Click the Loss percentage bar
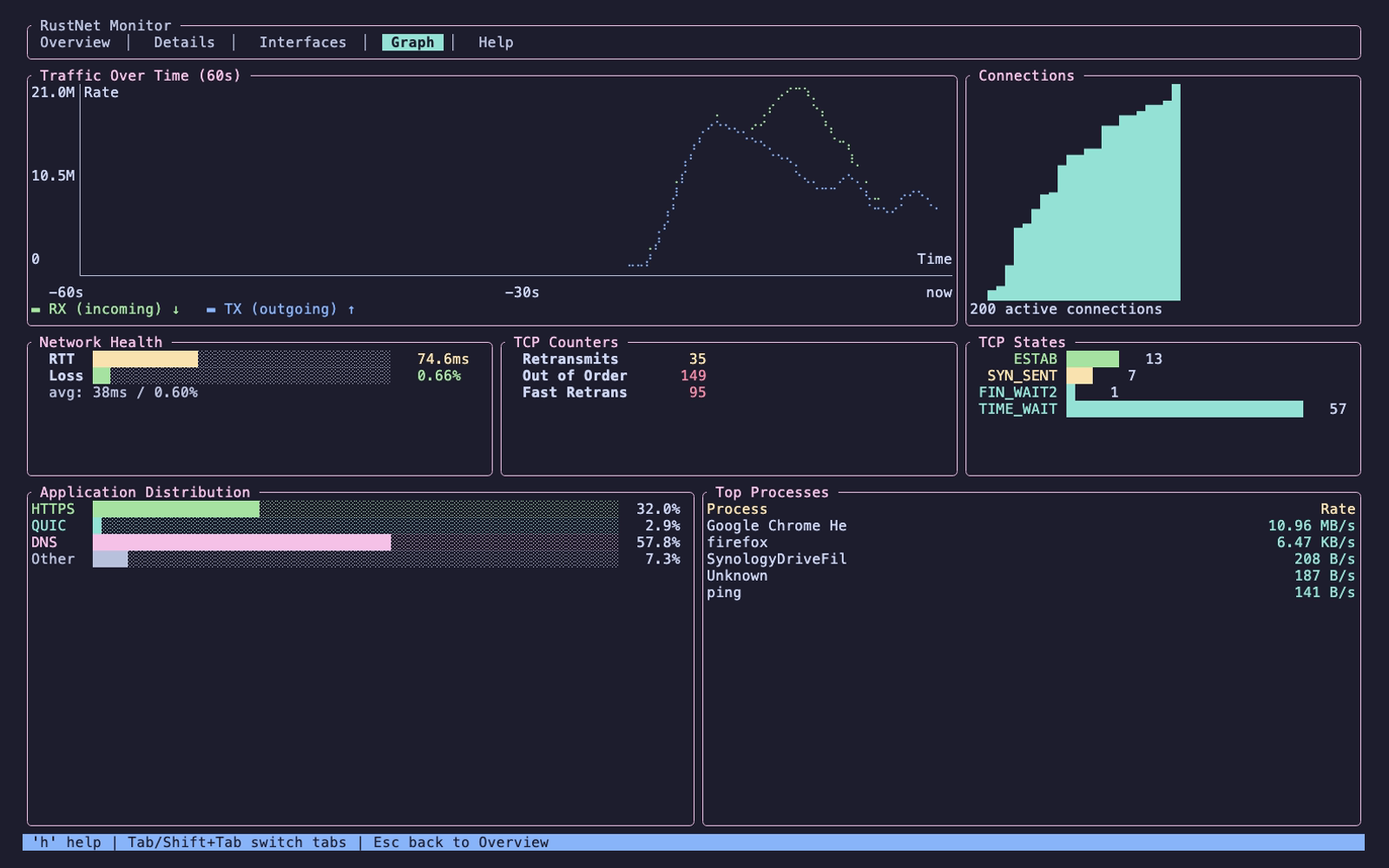 click(x=241, y=376)
